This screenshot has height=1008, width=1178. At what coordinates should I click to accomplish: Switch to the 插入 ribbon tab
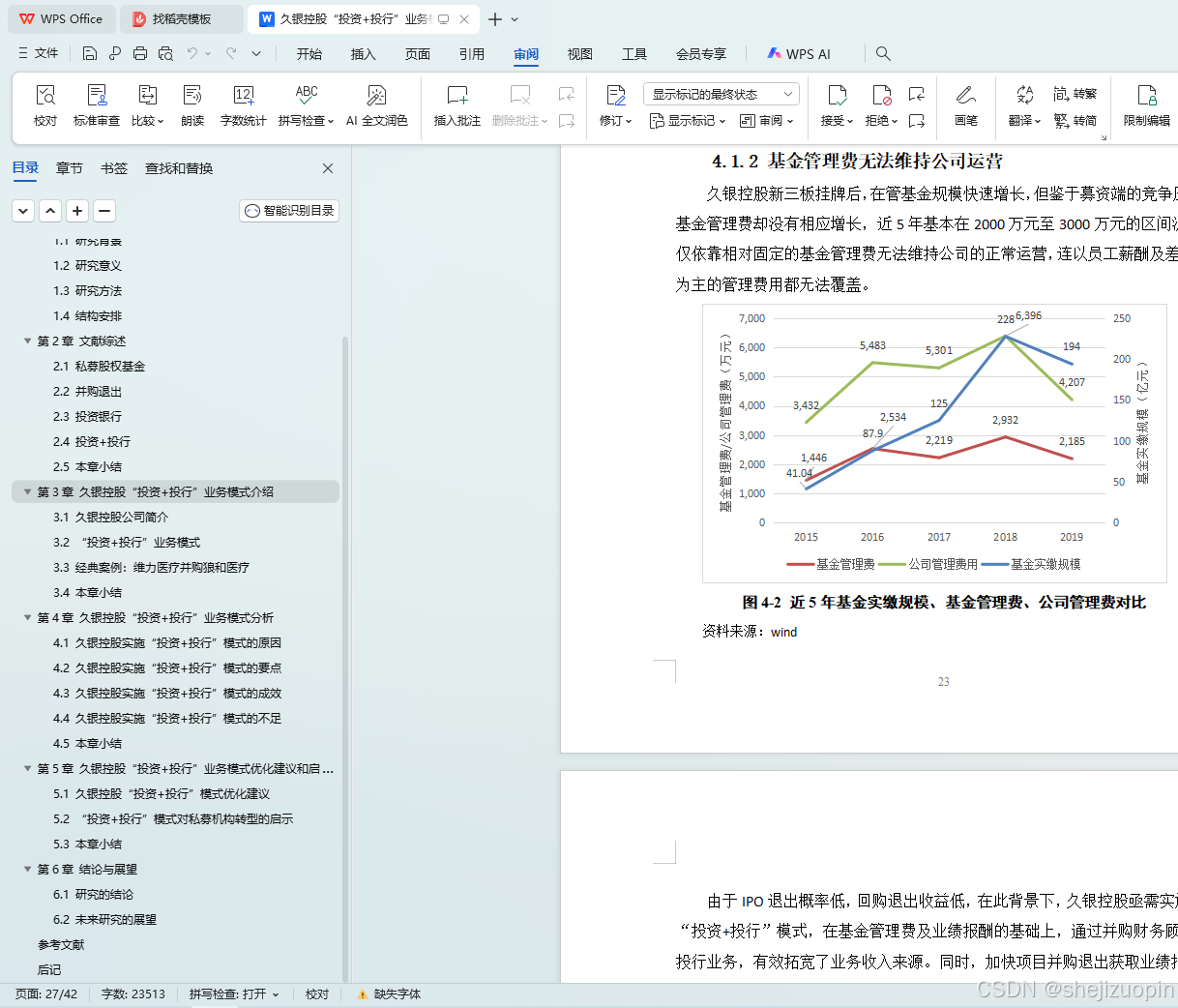(x=364, y=54)
